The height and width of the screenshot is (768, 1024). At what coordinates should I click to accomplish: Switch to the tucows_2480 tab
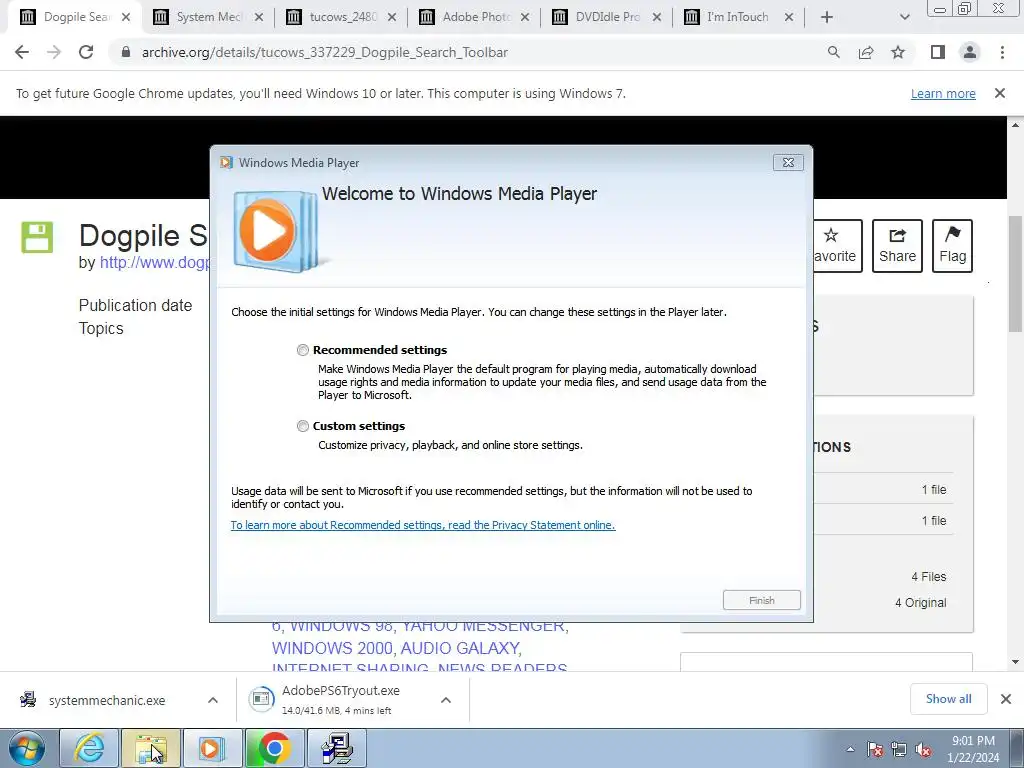pos(340,17)
